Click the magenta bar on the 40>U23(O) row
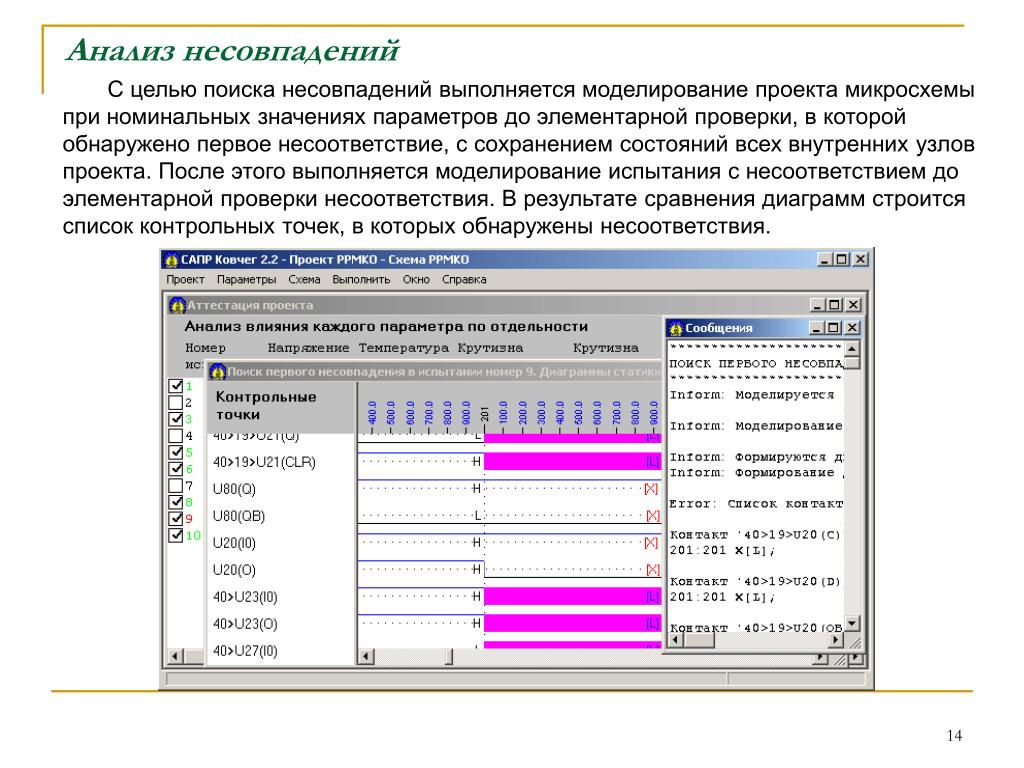 (x=565, y=623)
